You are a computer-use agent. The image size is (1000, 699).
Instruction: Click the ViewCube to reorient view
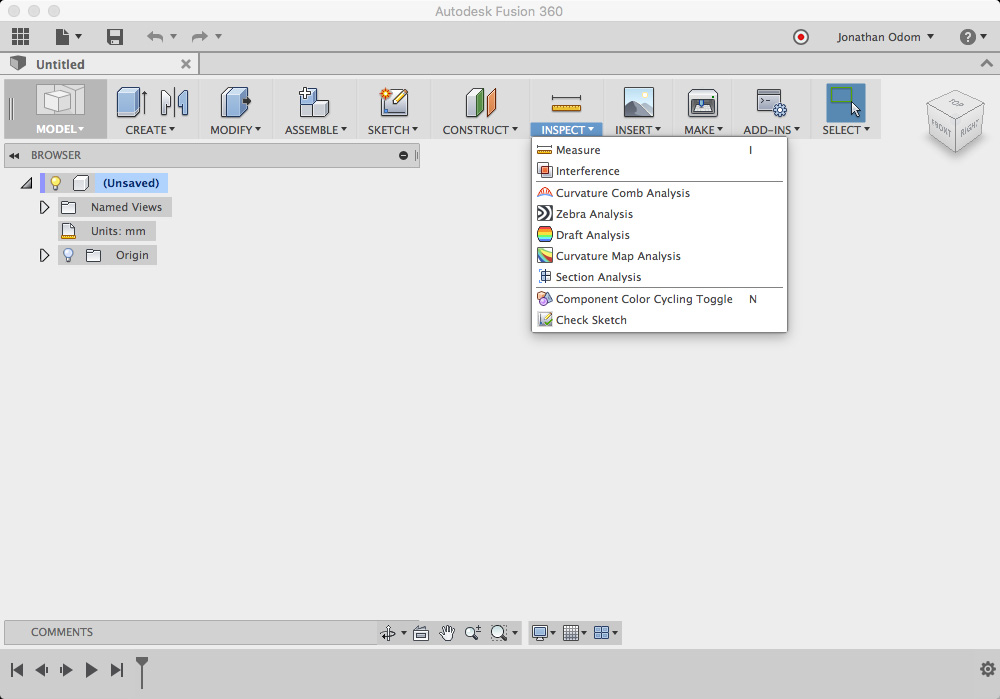(x=955, y=121)
